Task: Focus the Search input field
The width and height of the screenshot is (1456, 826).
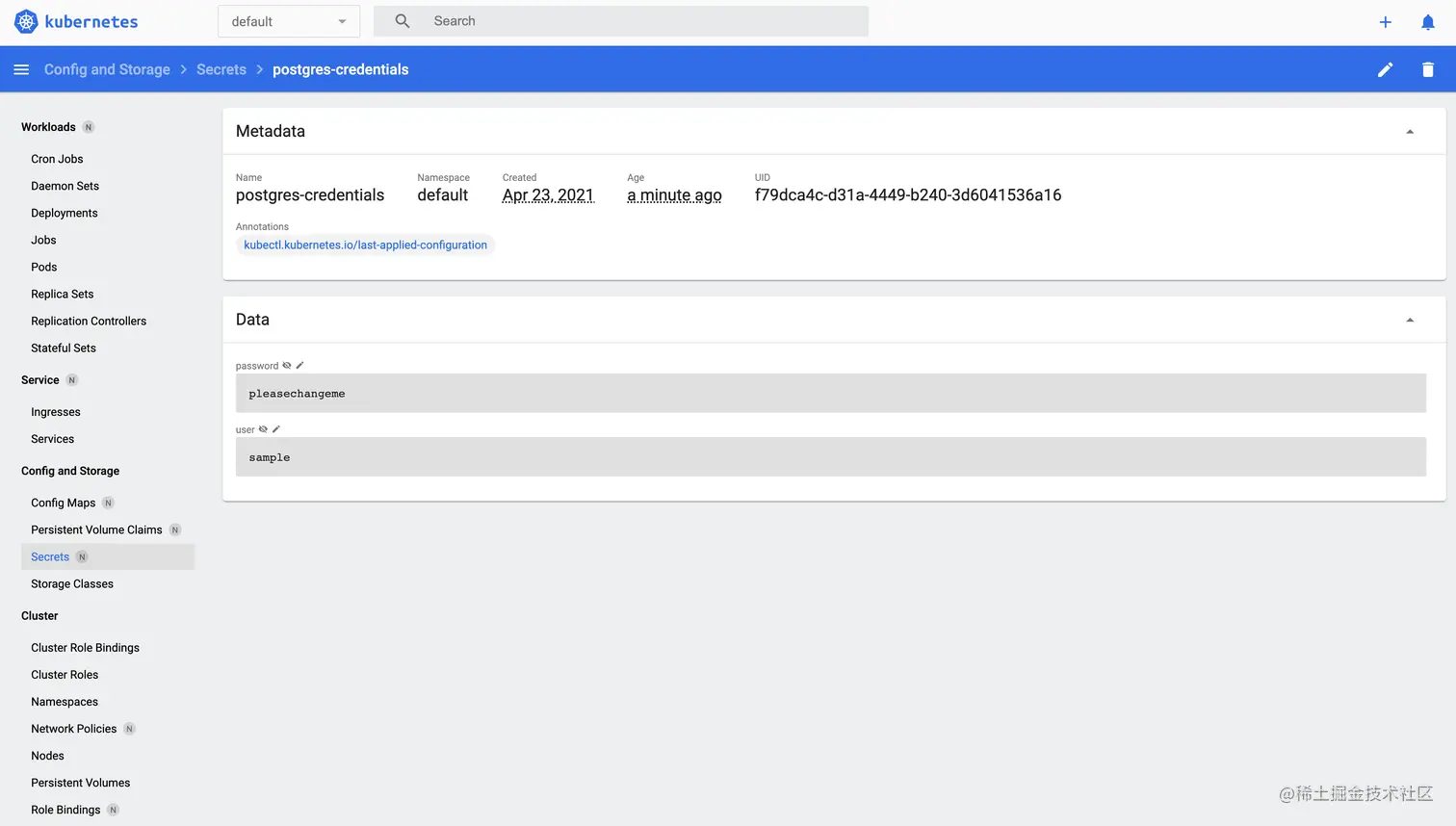Action: (x=621, y=21)
